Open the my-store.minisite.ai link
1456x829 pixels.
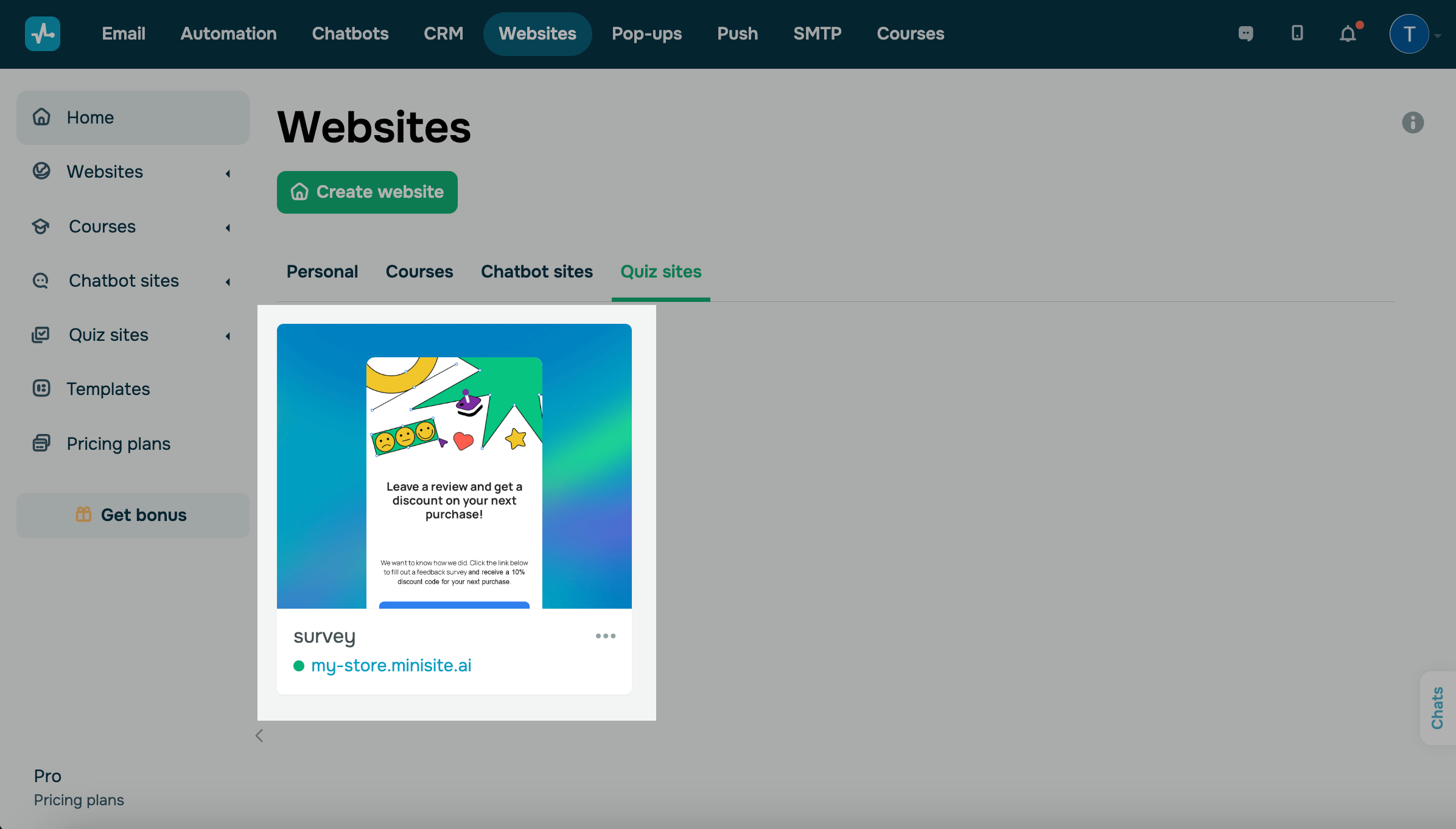[x=391, y=665]
